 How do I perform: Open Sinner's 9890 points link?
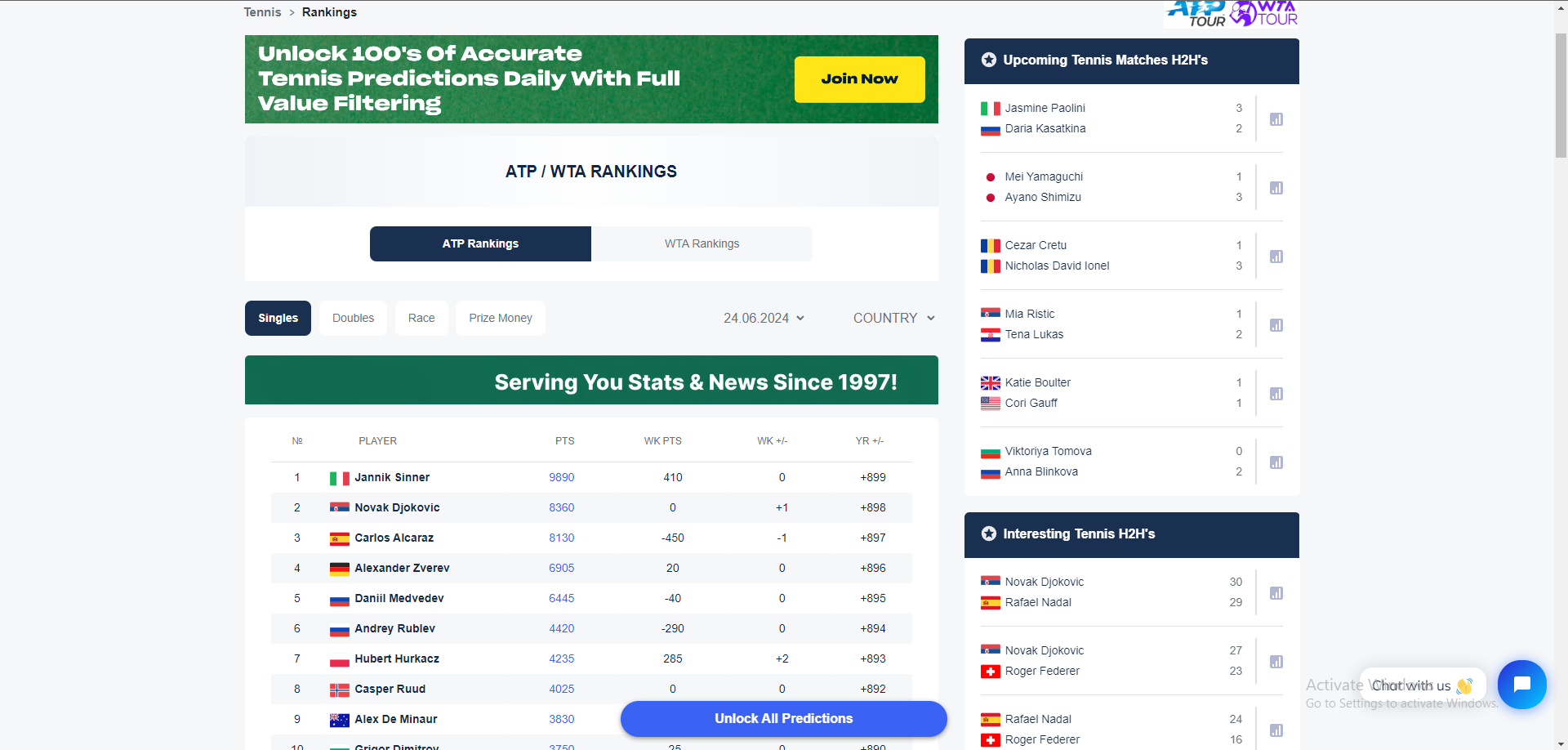click(562, 477)
